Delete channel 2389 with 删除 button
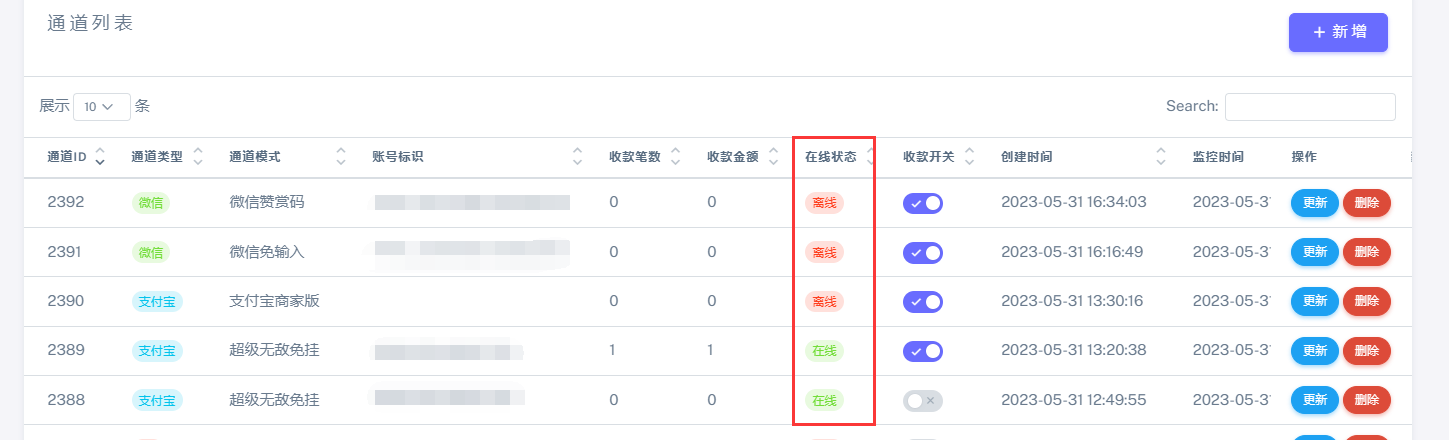The height and width of the screenshot is (440, 1449). (x=1367, y=351)
